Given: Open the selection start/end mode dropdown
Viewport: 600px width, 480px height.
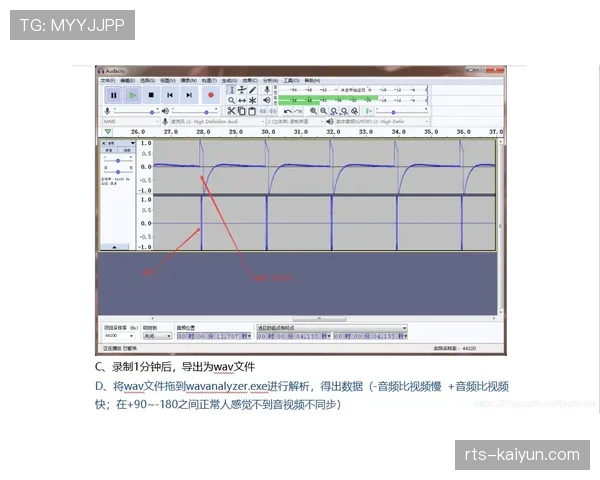Looking at the screenshot, I should coord(332,328).
